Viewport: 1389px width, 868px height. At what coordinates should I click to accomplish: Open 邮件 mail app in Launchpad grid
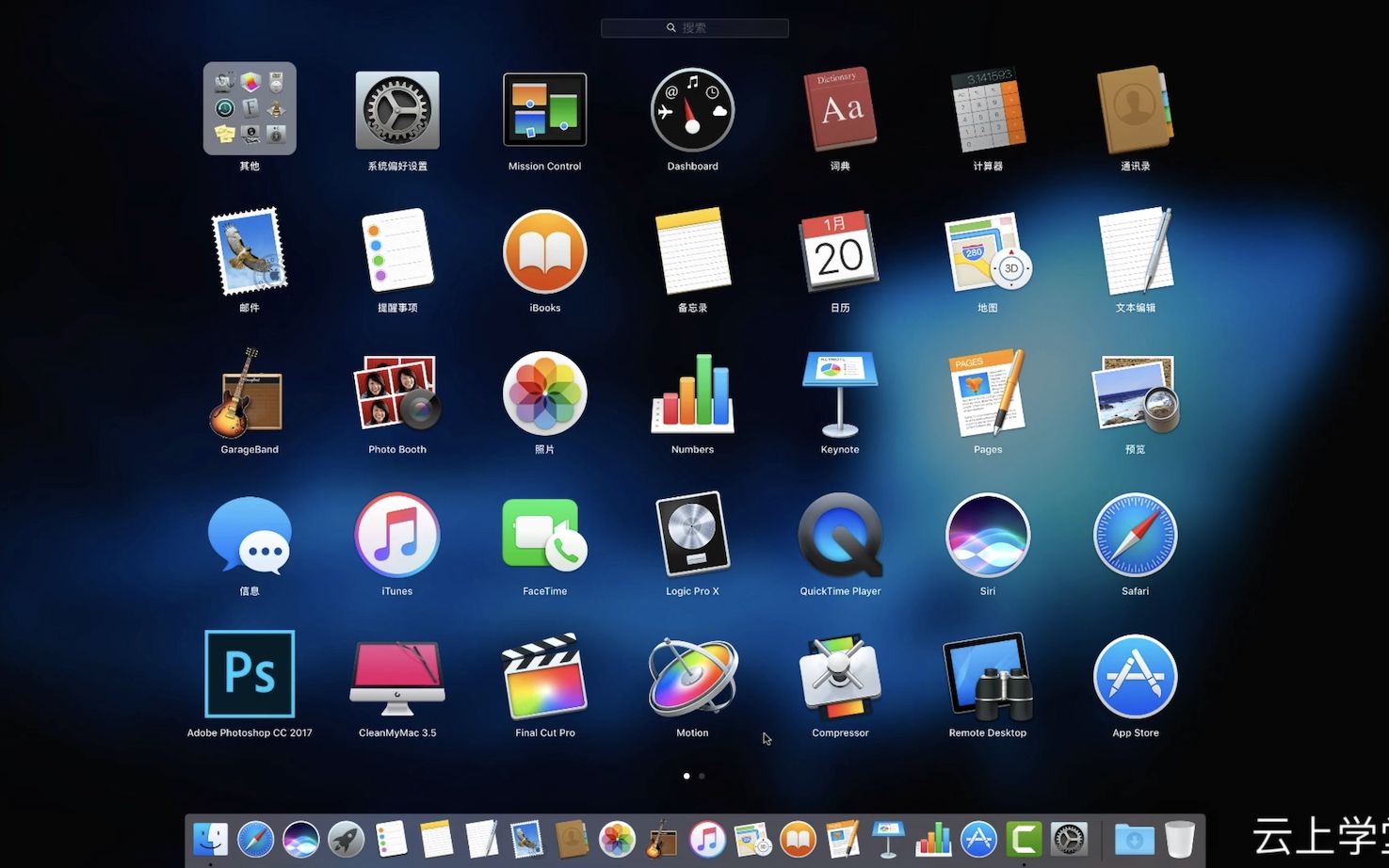(250, 251)
